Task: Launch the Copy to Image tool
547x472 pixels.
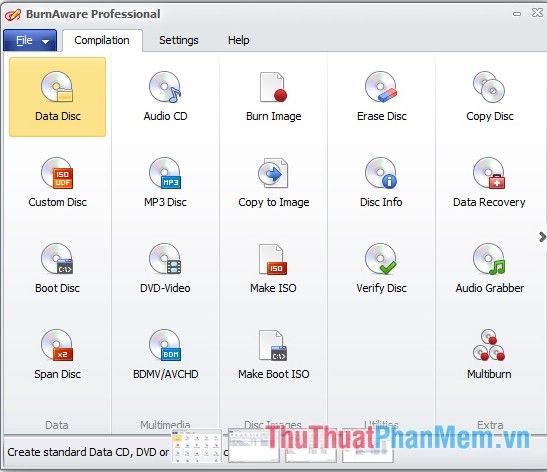Action: pos(274,183)
